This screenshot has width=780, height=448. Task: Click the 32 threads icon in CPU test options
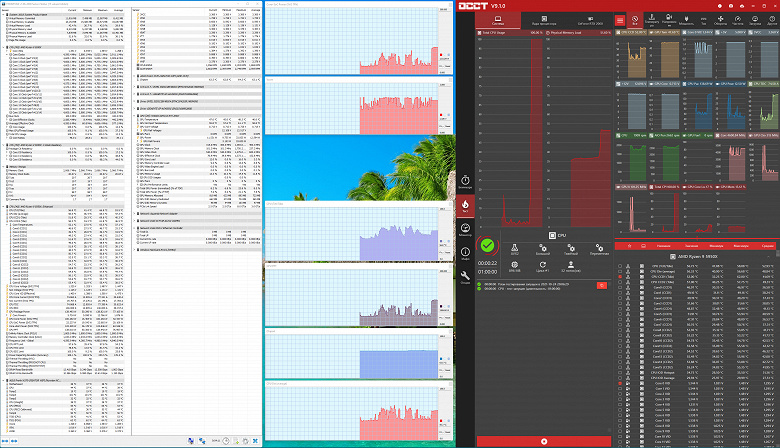point(571,267)
